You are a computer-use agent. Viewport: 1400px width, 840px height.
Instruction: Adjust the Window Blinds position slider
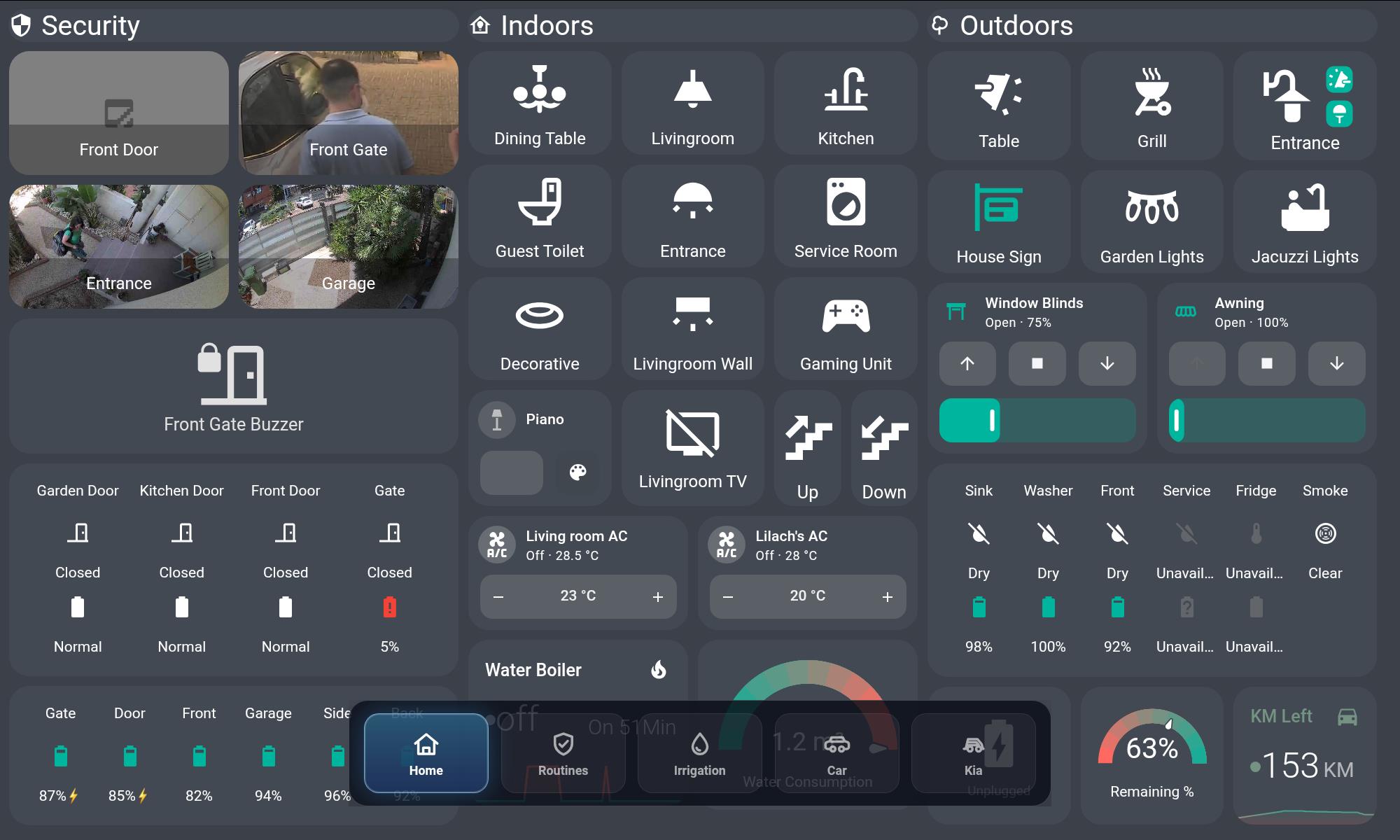(x=1037, y=421)
